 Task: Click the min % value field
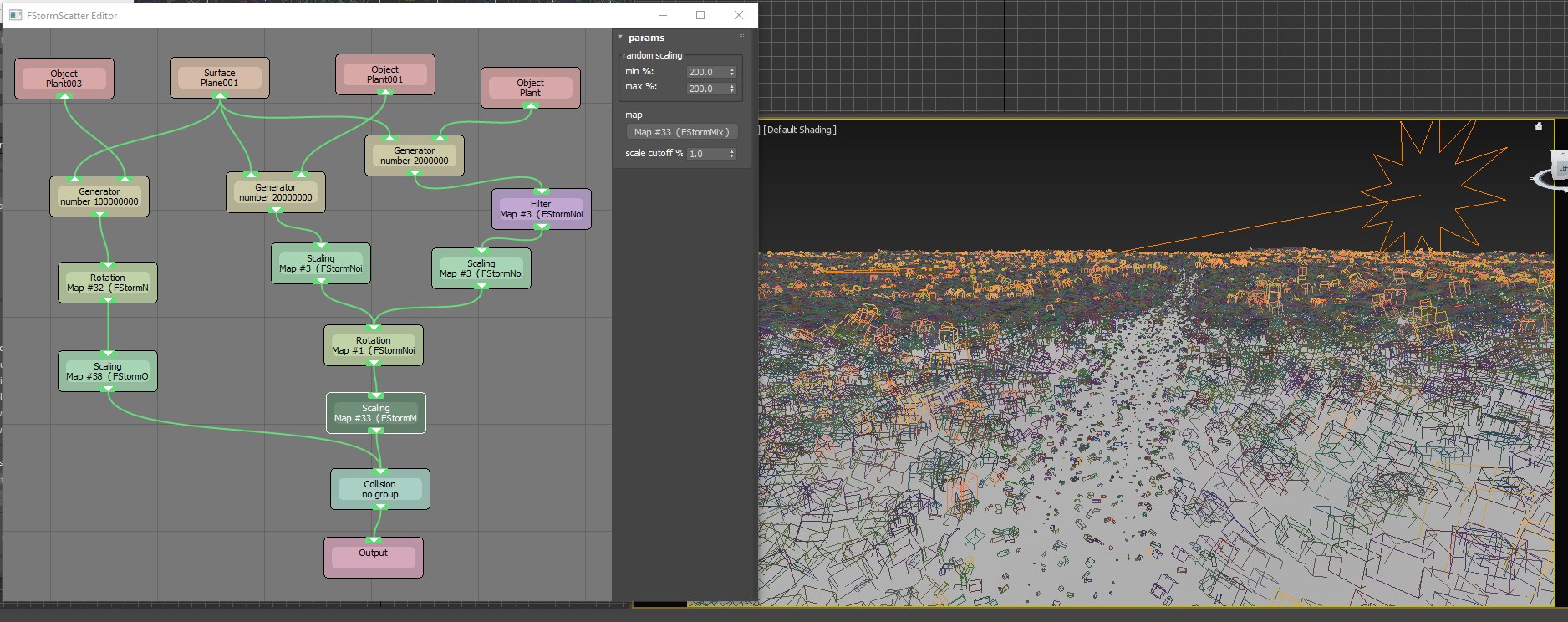[x=706, y=72]
